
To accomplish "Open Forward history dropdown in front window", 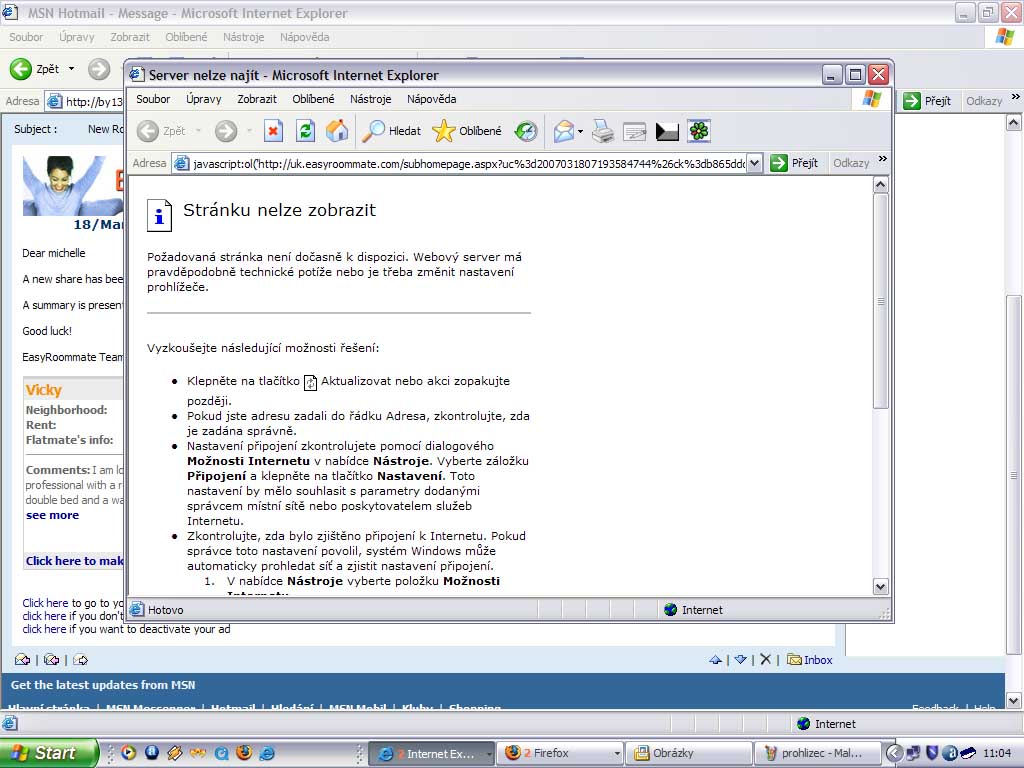I will [249, 131].
